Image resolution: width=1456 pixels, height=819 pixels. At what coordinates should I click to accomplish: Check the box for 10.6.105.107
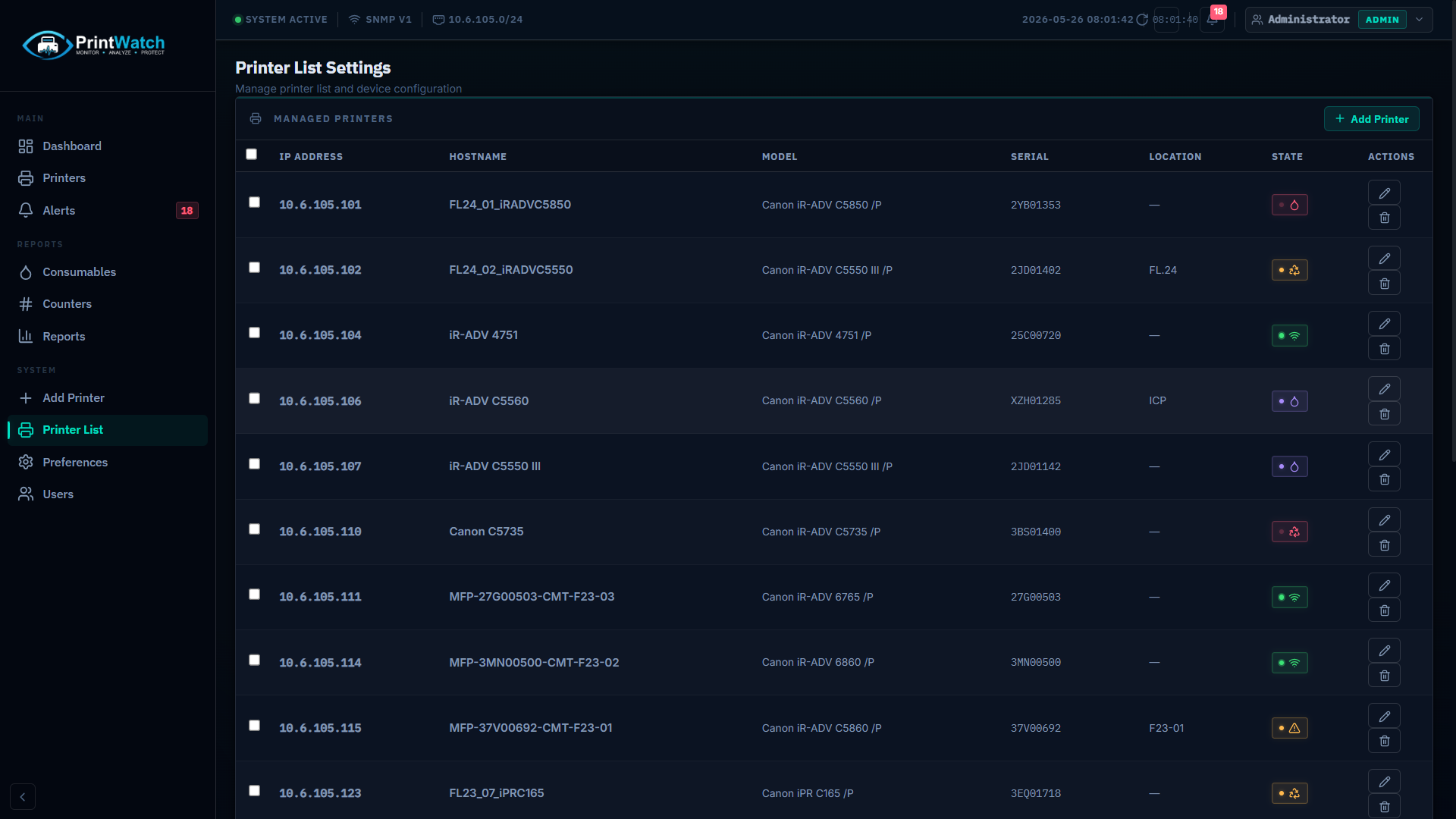coord(255,464)
